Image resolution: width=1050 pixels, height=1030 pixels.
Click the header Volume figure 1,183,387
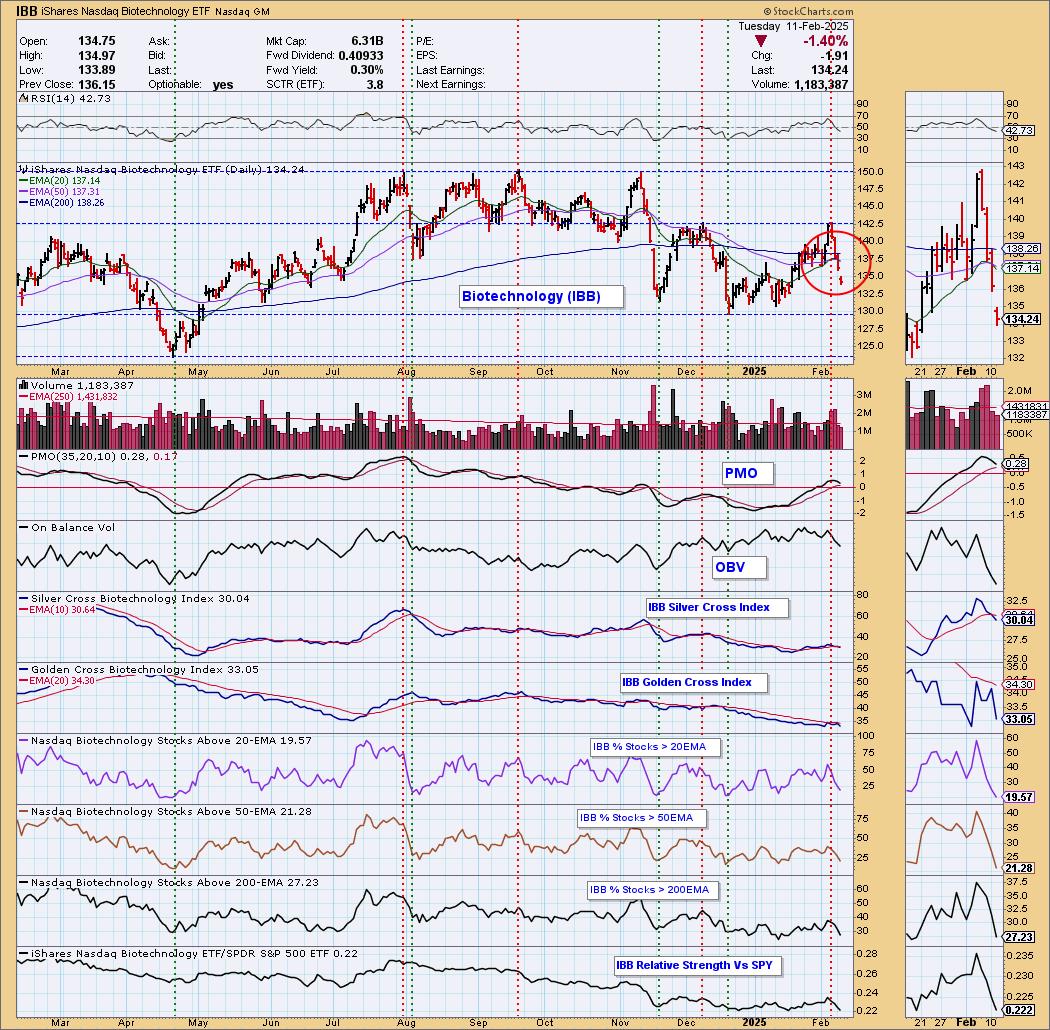click(x=821, y=84)
